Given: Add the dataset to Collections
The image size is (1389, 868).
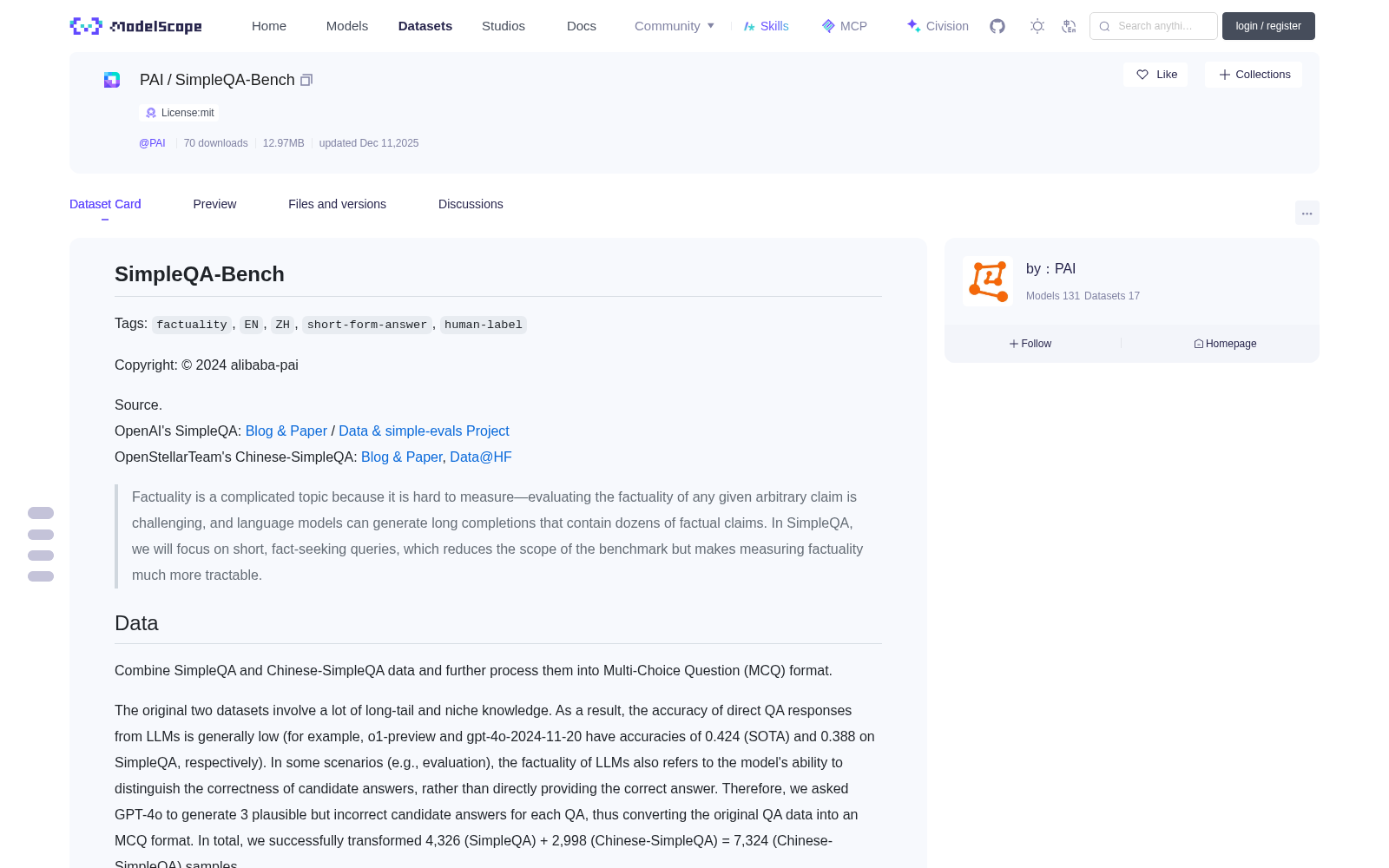Looking at the screenshot, I should (1254, 75).
